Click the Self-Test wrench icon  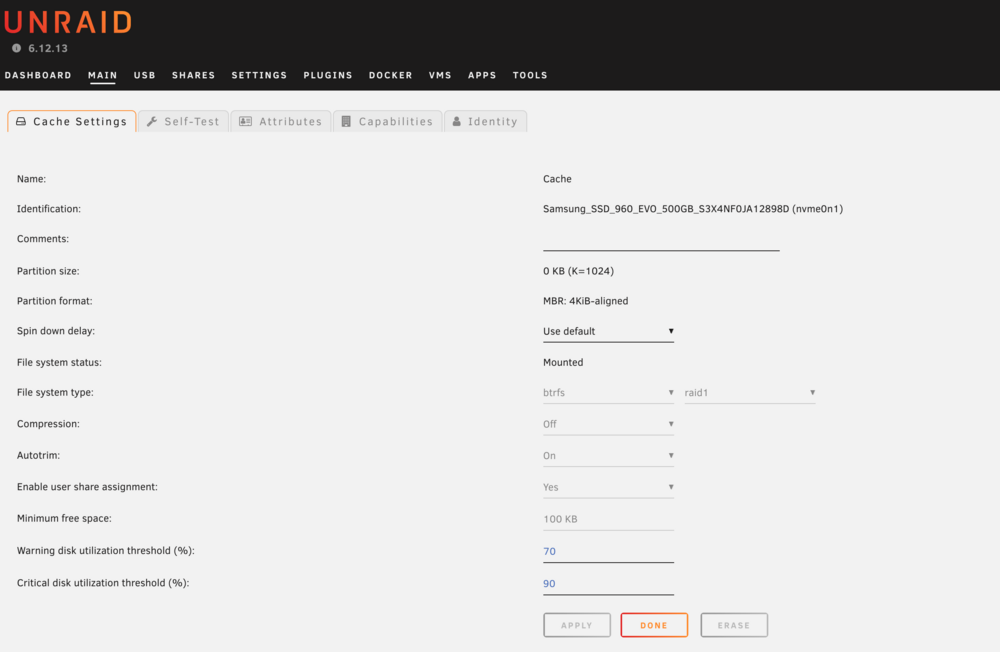click(x=152, y=121)
